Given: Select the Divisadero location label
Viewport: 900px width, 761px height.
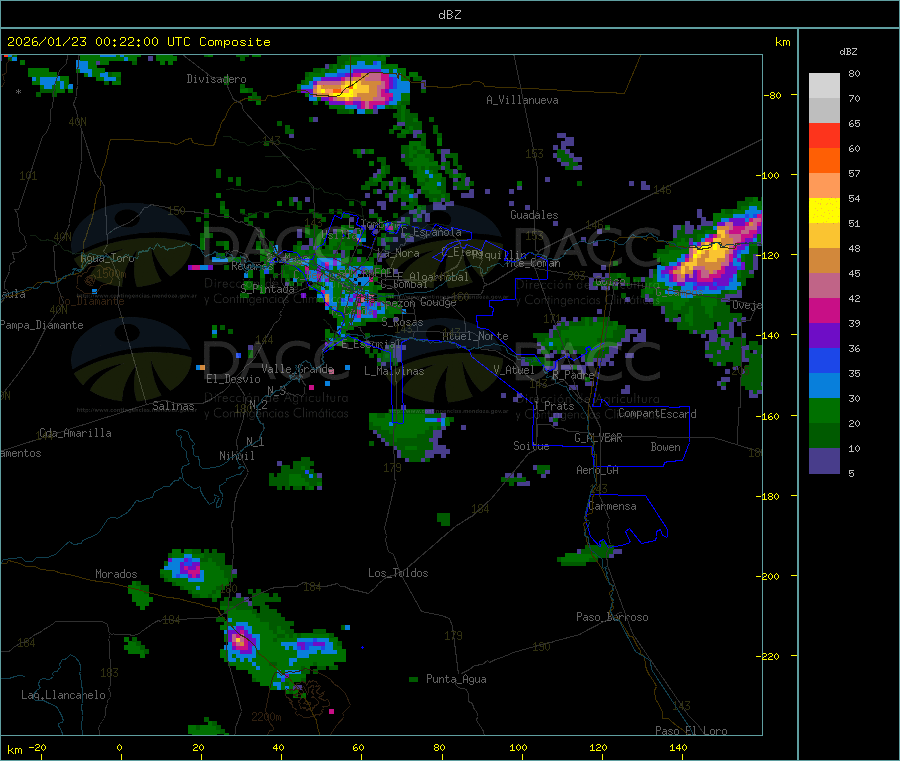Looking at the screenshot, I should tap(216, 79).
